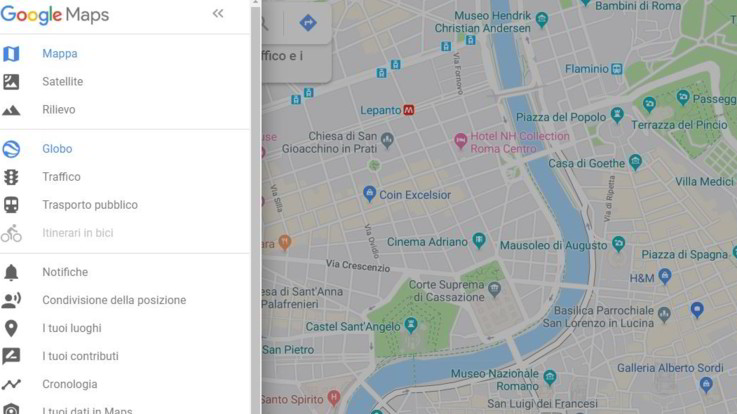737x414 pixels.
Task: Click the Via Crescenzio street label
Action: [358, 266]
